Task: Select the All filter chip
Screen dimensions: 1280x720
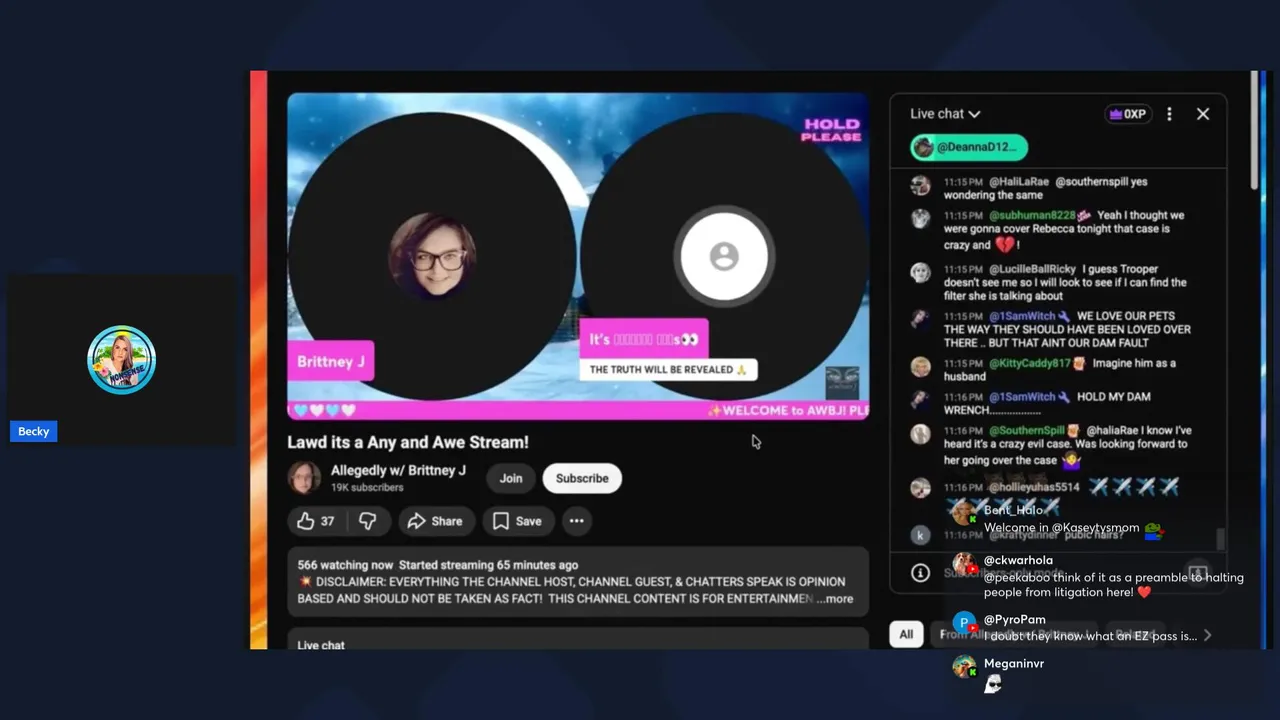Action: point(906,634)
